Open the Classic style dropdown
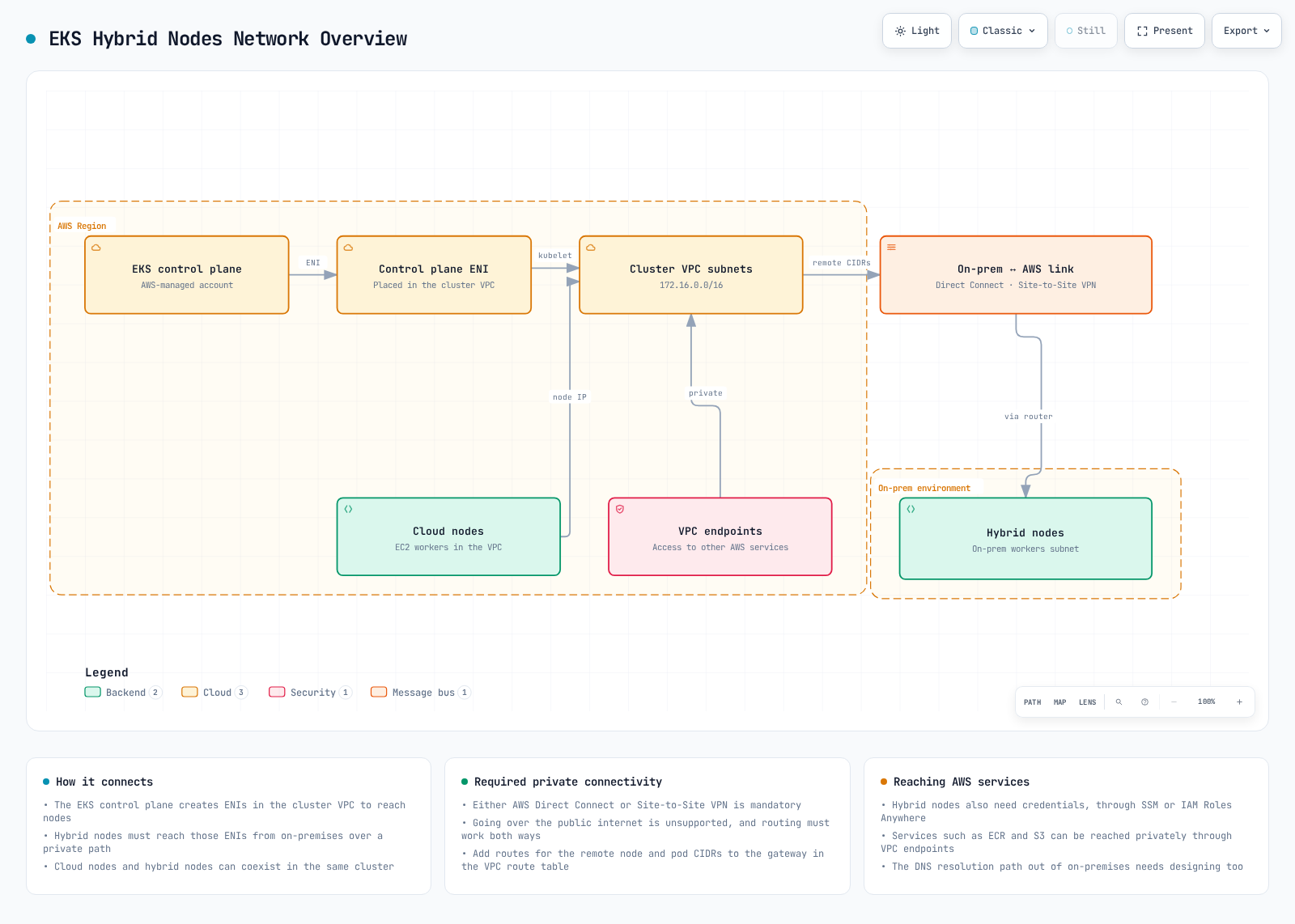The height and width of the screenshot is (924, 1295). (x=1003, y=31)
